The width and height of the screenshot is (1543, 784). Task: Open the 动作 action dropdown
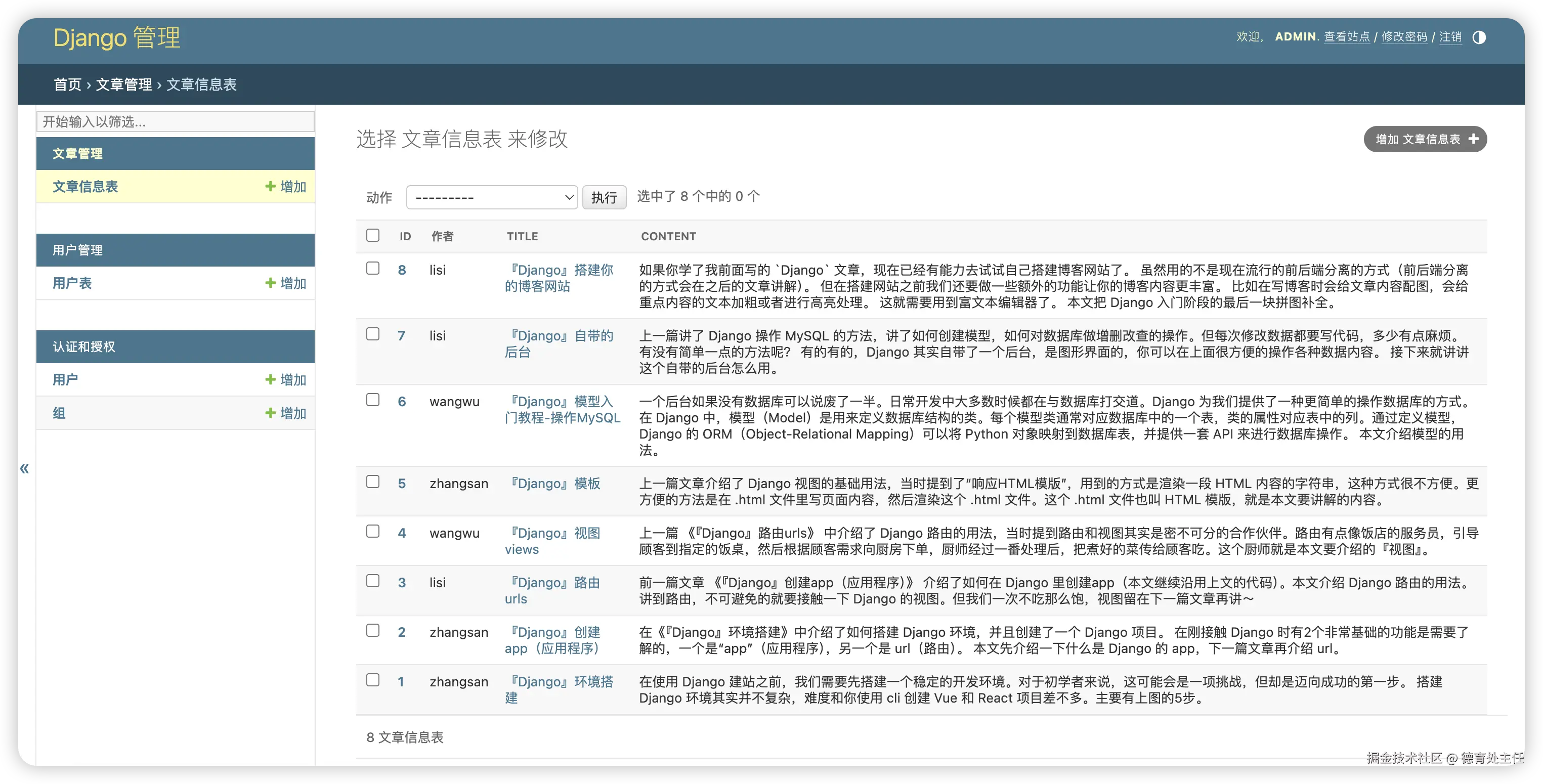pyautogui.click(x=492, y=197)
